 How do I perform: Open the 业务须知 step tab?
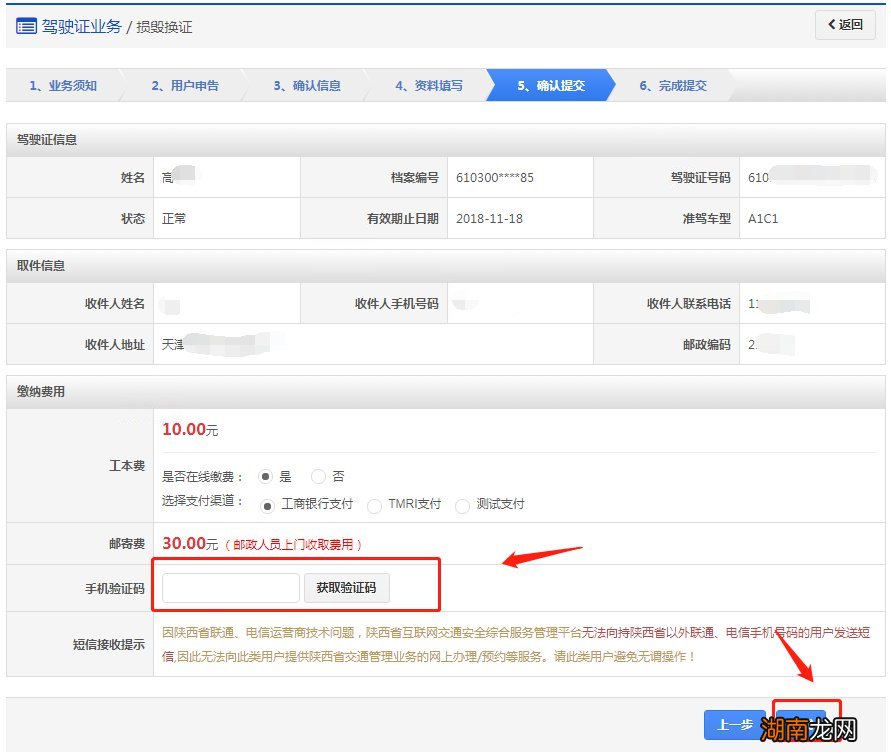pyautogui.click(x=62, y=85)
